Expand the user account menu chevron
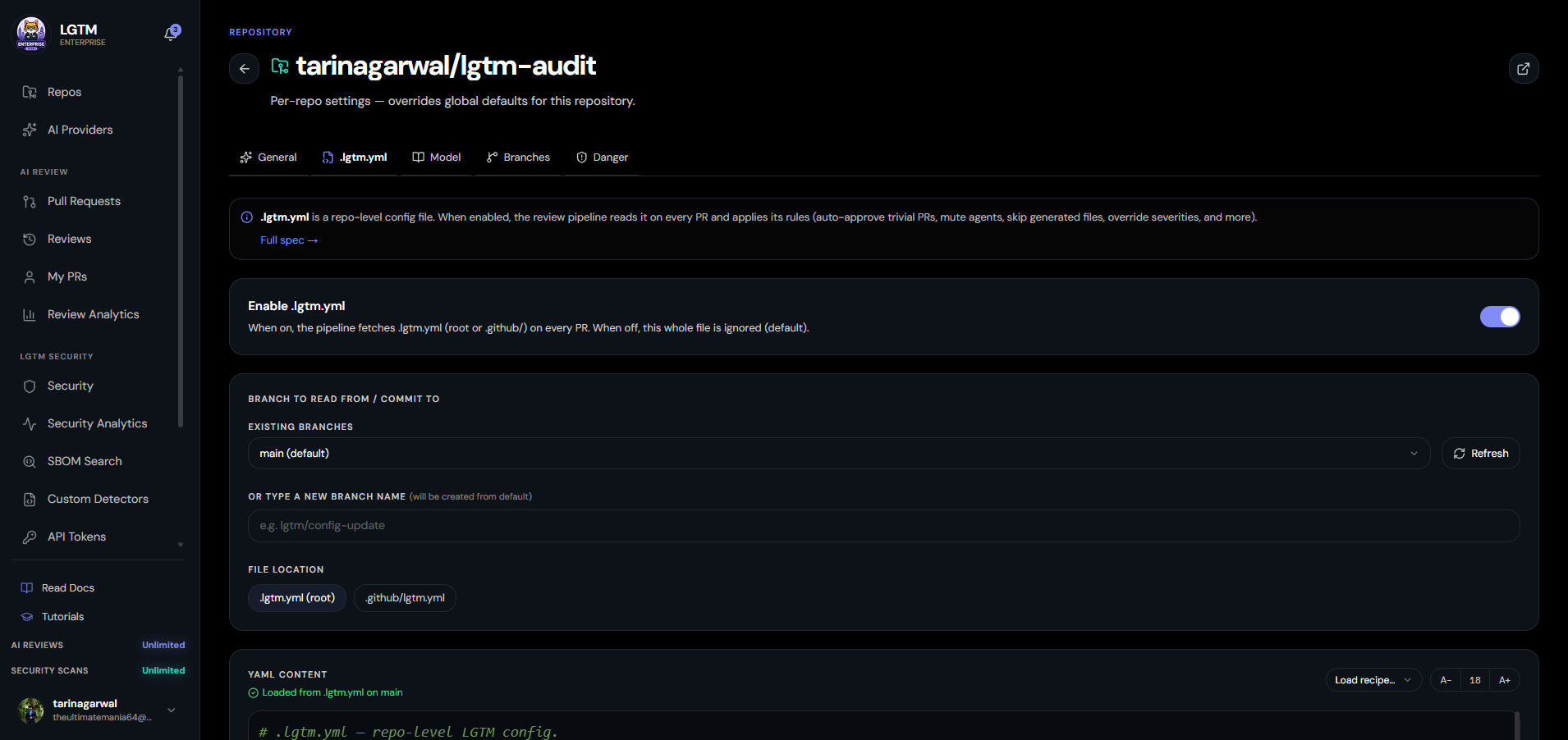Viewport: 1568px width, 740px height. coord(172,710)
